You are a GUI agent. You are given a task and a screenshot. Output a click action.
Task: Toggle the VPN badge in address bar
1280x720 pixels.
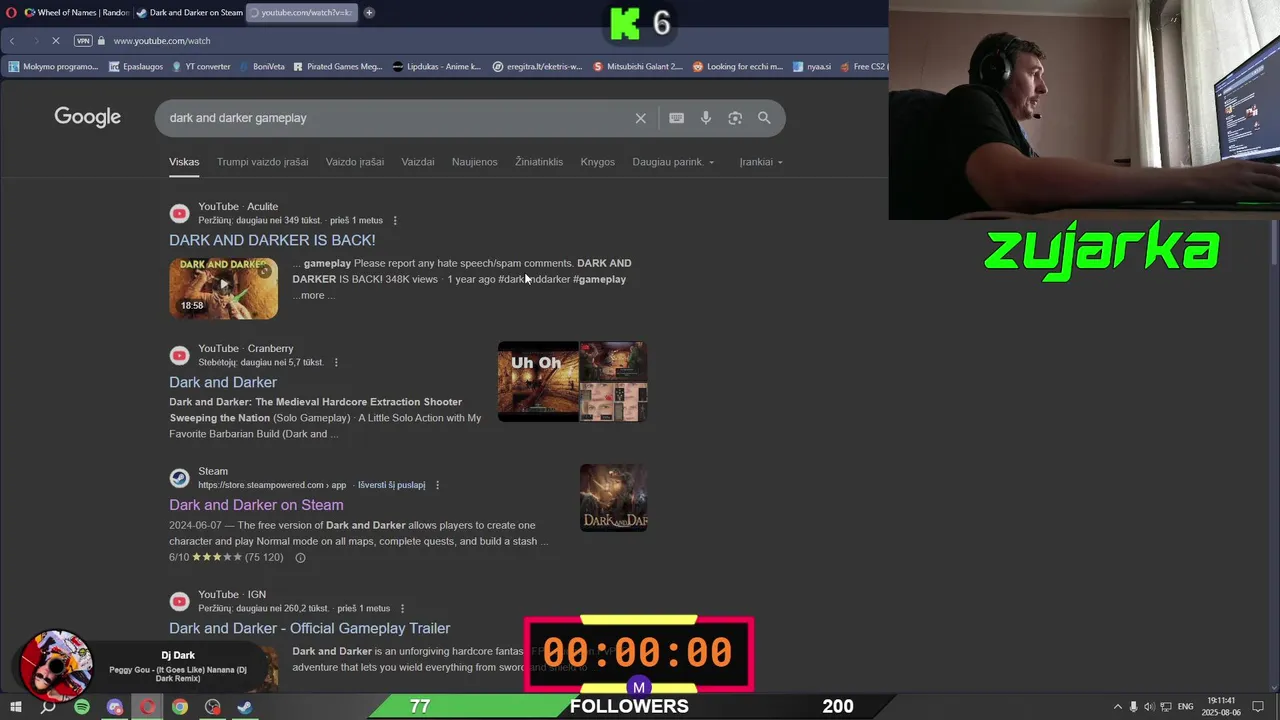pos(83,41)
